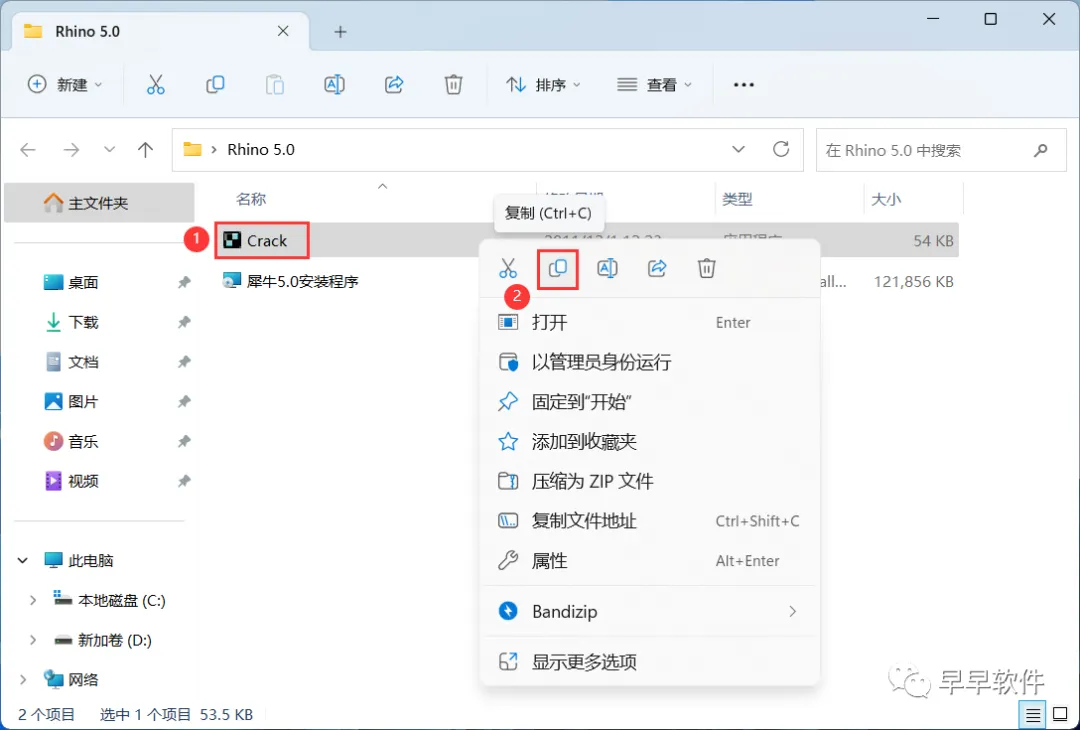Switch to the large icons view in the status bar
This screenshot has height=730, width=1080.
click(1061, 716)
